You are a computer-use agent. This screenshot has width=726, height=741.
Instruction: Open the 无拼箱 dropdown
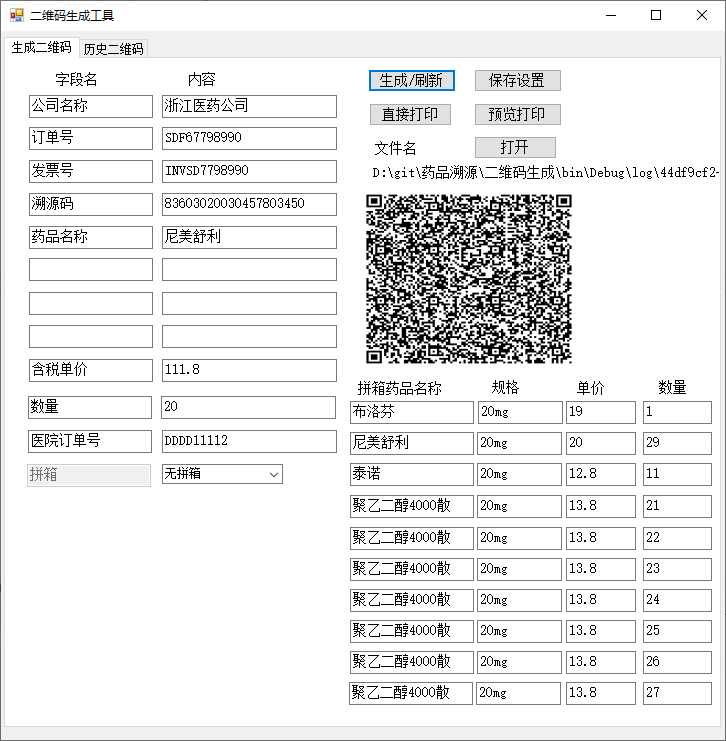click(x=222, y=474)
